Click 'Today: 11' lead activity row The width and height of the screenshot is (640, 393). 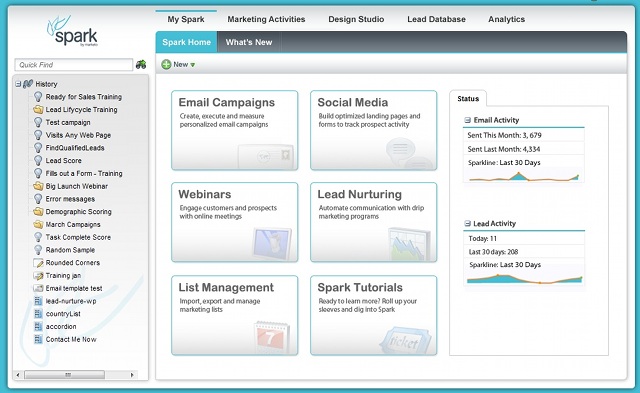click(x=482, y=238)
